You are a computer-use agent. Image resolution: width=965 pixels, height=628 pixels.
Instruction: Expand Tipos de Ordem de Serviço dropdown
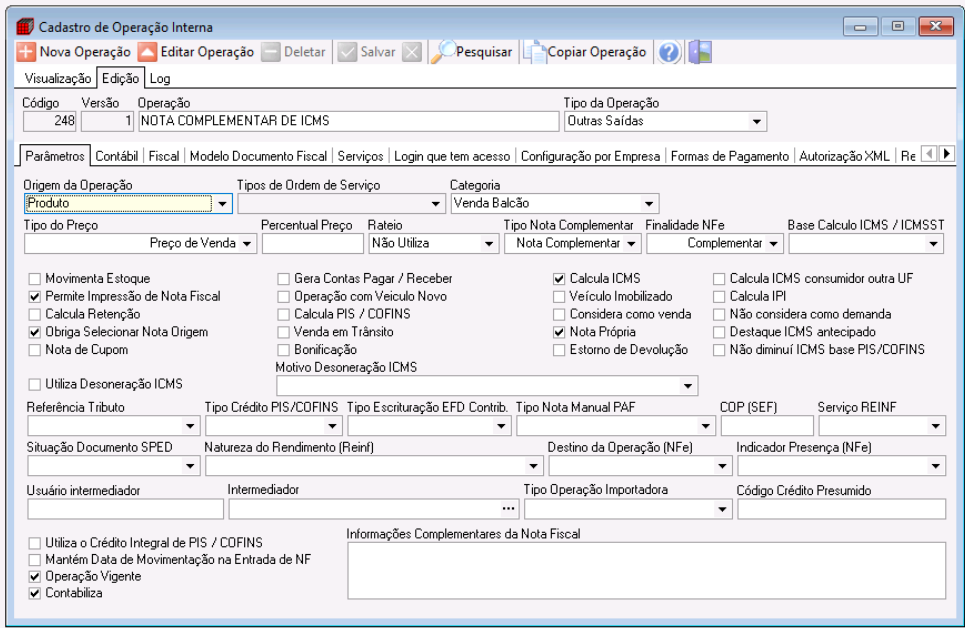[436, 203]
